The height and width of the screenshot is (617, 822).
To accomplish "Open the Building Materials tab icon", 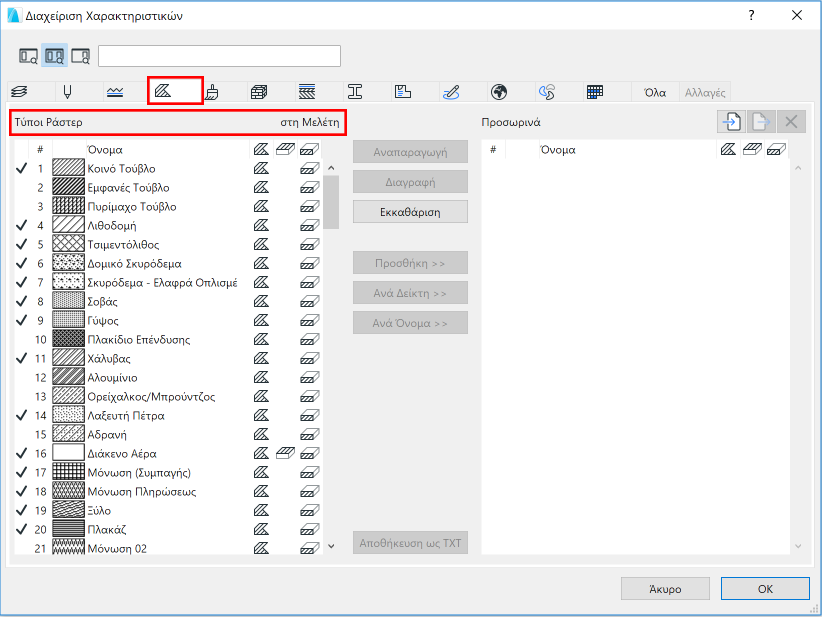I will [259, 92].
